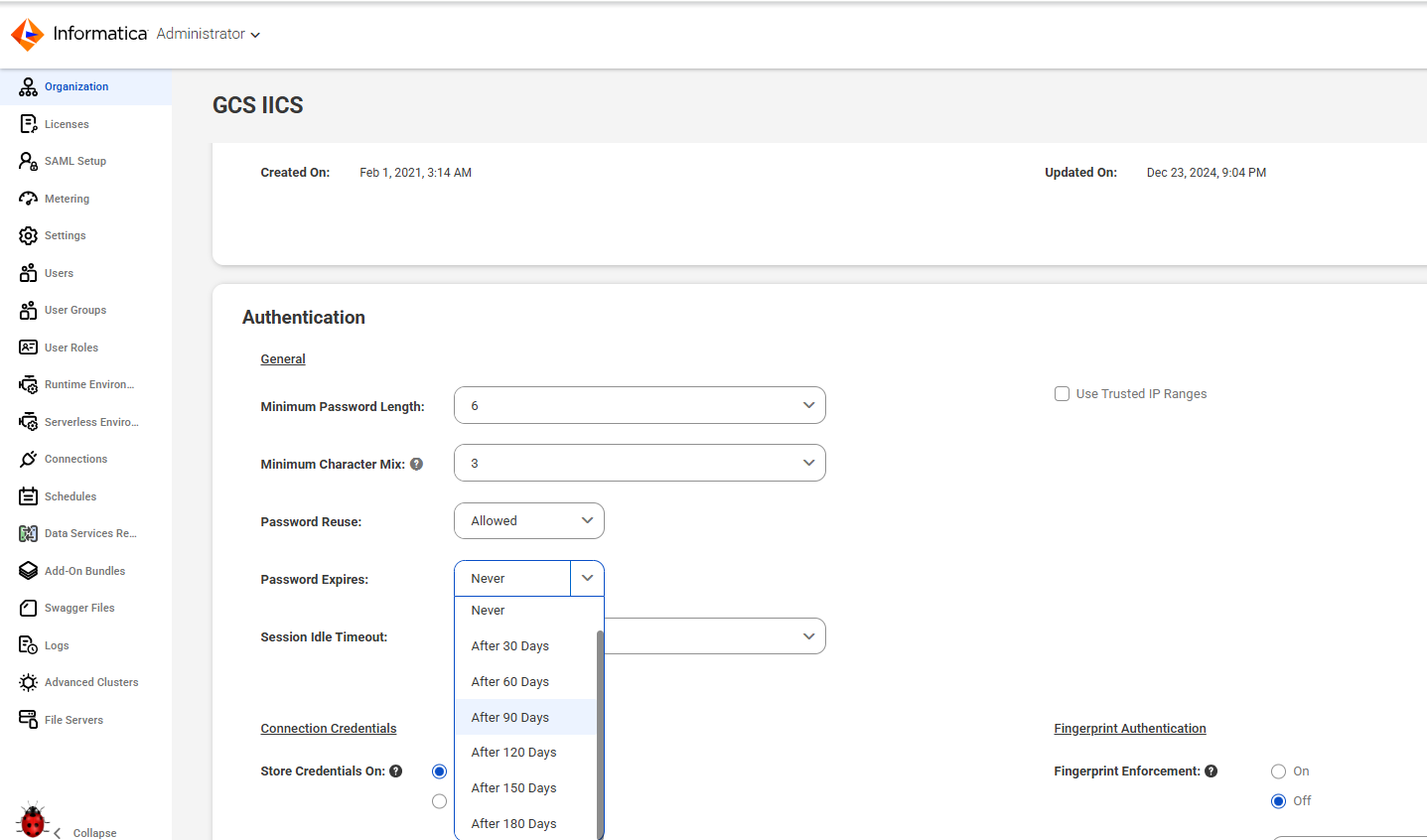Open the Schedules page link
The width and height of the screenshot is (1427, 840).
pos(71,496)
